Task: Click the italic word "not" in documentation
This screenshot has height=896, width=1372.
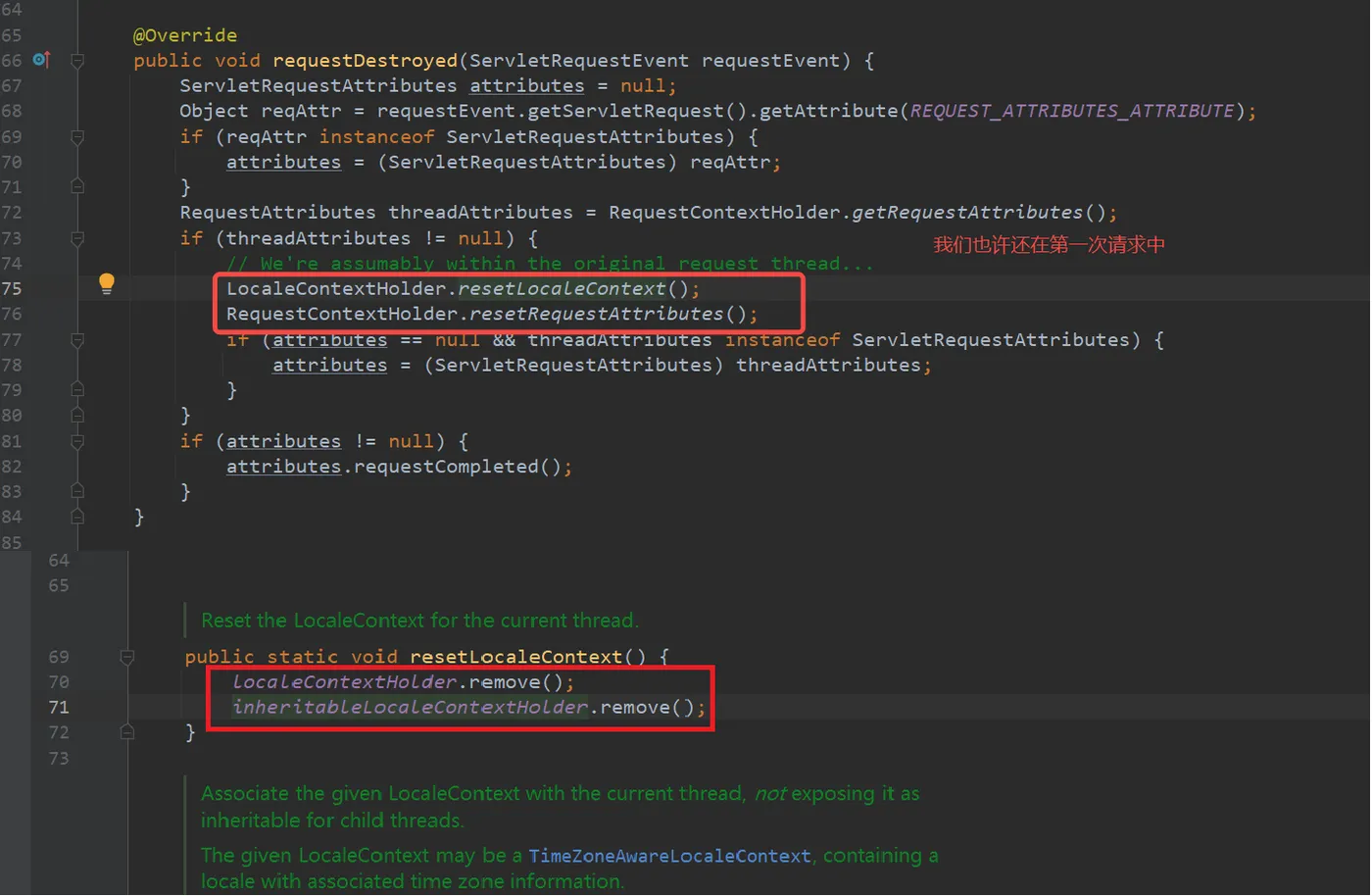Action: click(x=770, y=794)
